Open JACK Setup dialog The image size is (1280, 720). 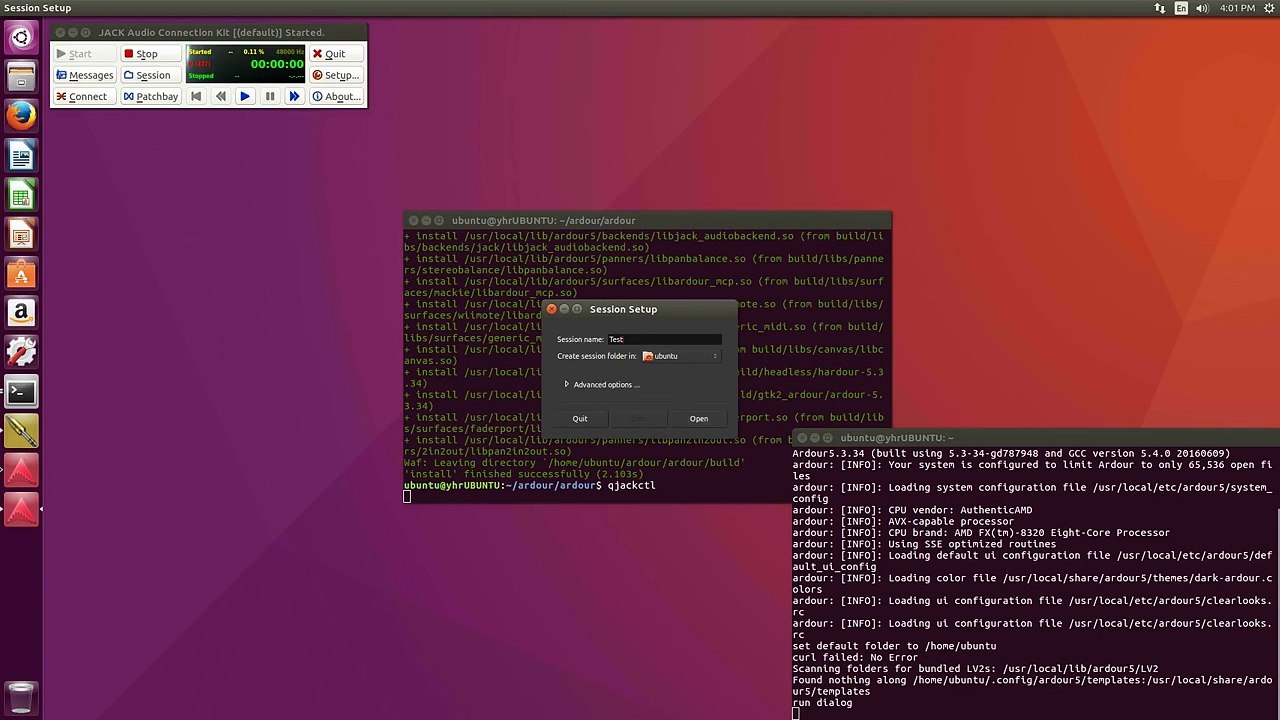click(335, 75)
